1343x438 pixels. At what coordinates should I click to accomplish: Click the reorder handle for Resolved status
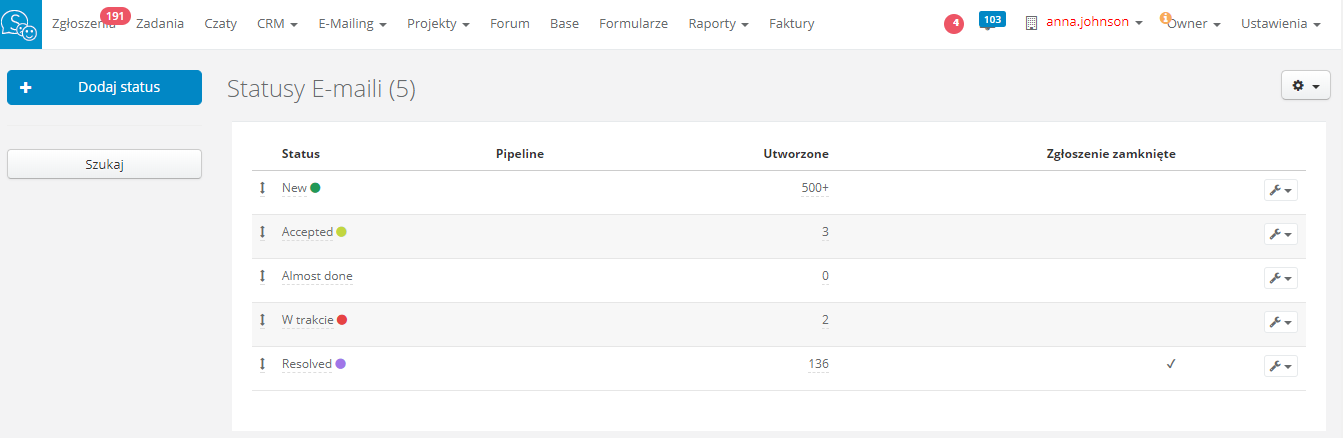[x=262, y=364]
